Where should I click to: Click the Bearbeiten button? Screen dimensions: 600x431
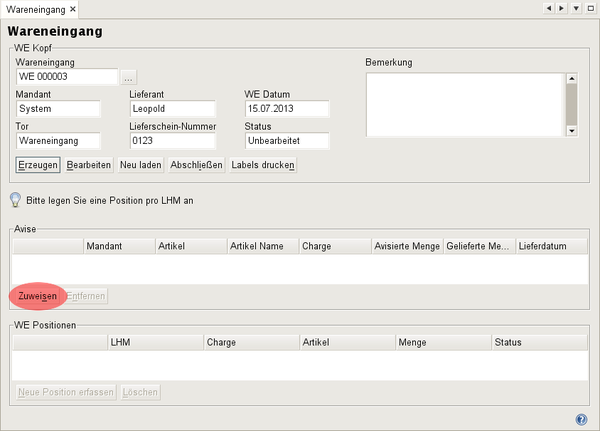(89, 165)
